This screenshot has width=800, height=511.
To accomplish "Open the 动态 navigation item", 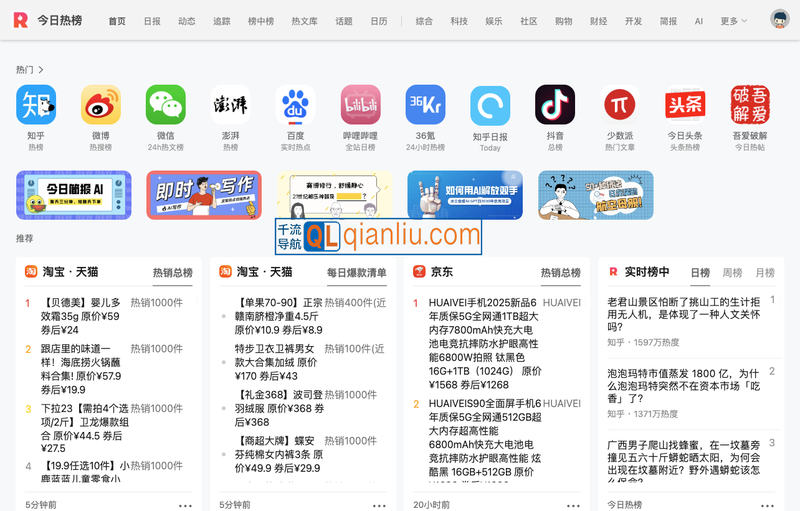I will click(187, 21).
